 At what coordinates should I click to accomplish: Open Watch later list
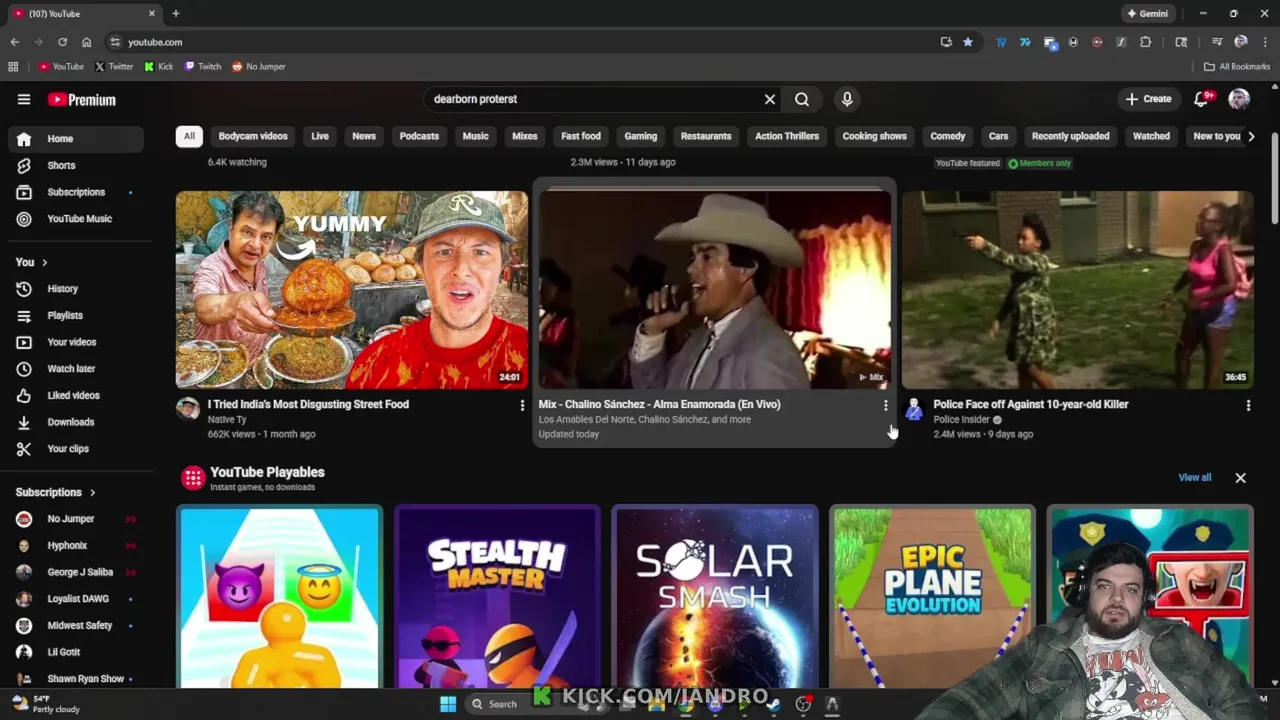click(x=76, y=368)
